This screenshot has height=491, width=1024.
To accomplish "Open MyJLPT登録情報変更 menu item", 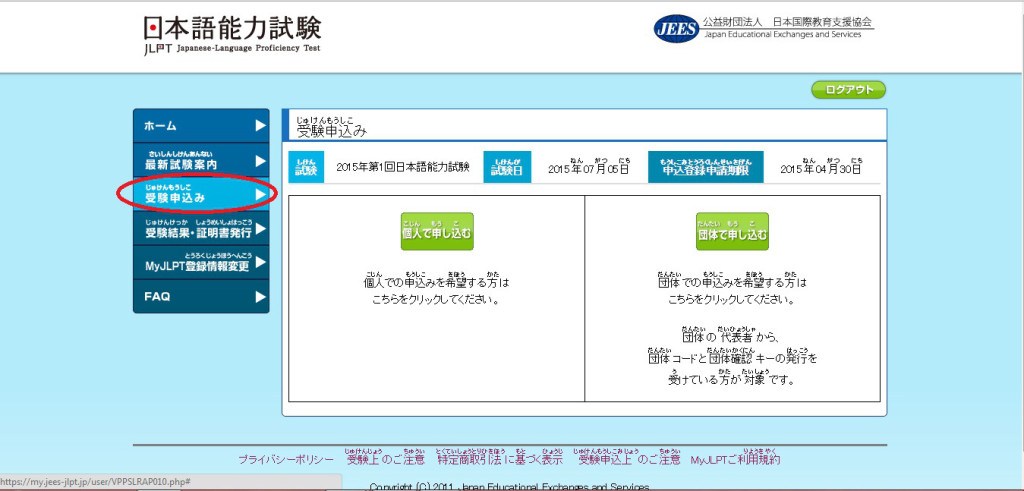I will (201, 262).
